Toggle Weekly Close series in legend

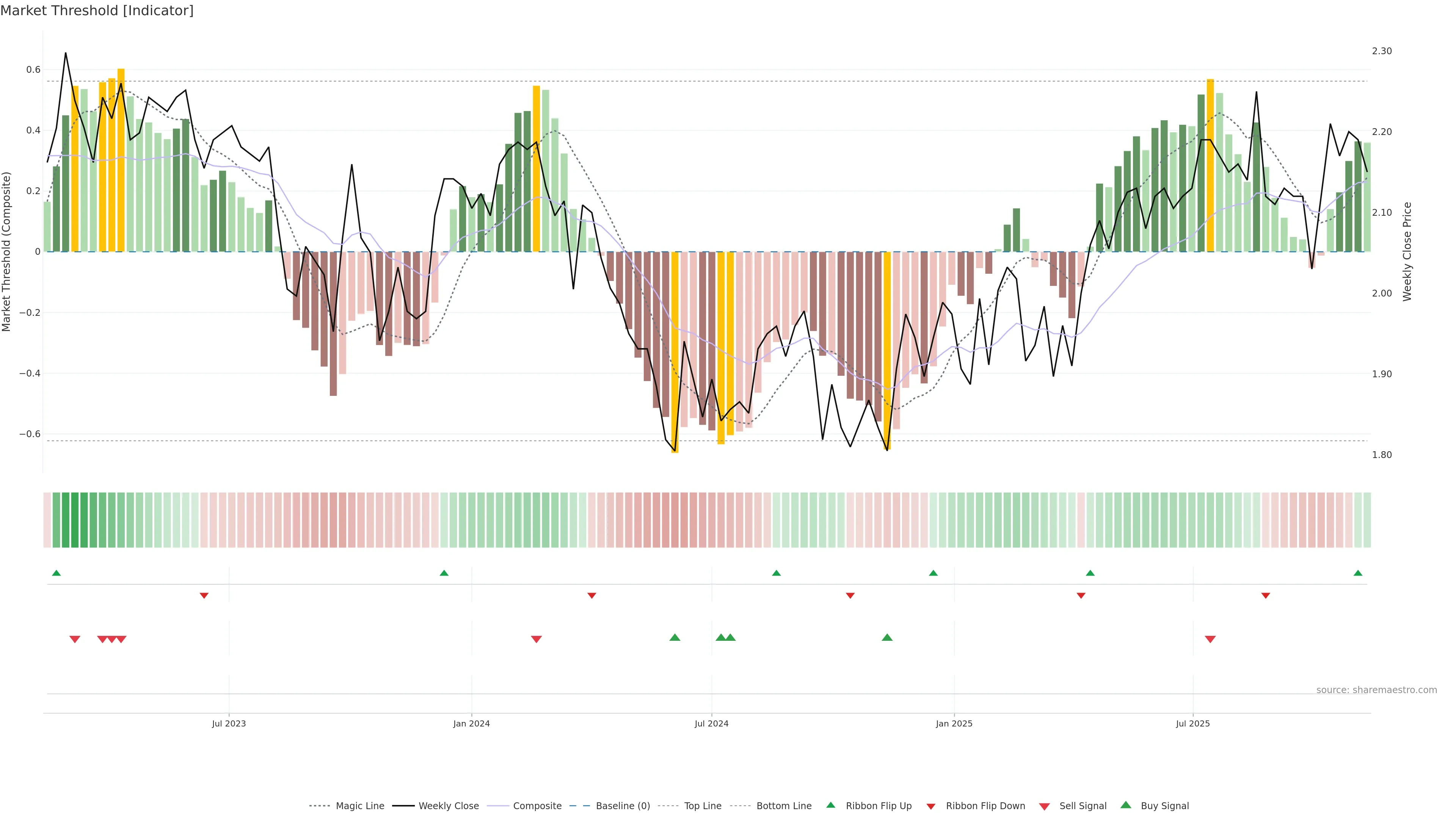tap(448, 806)
